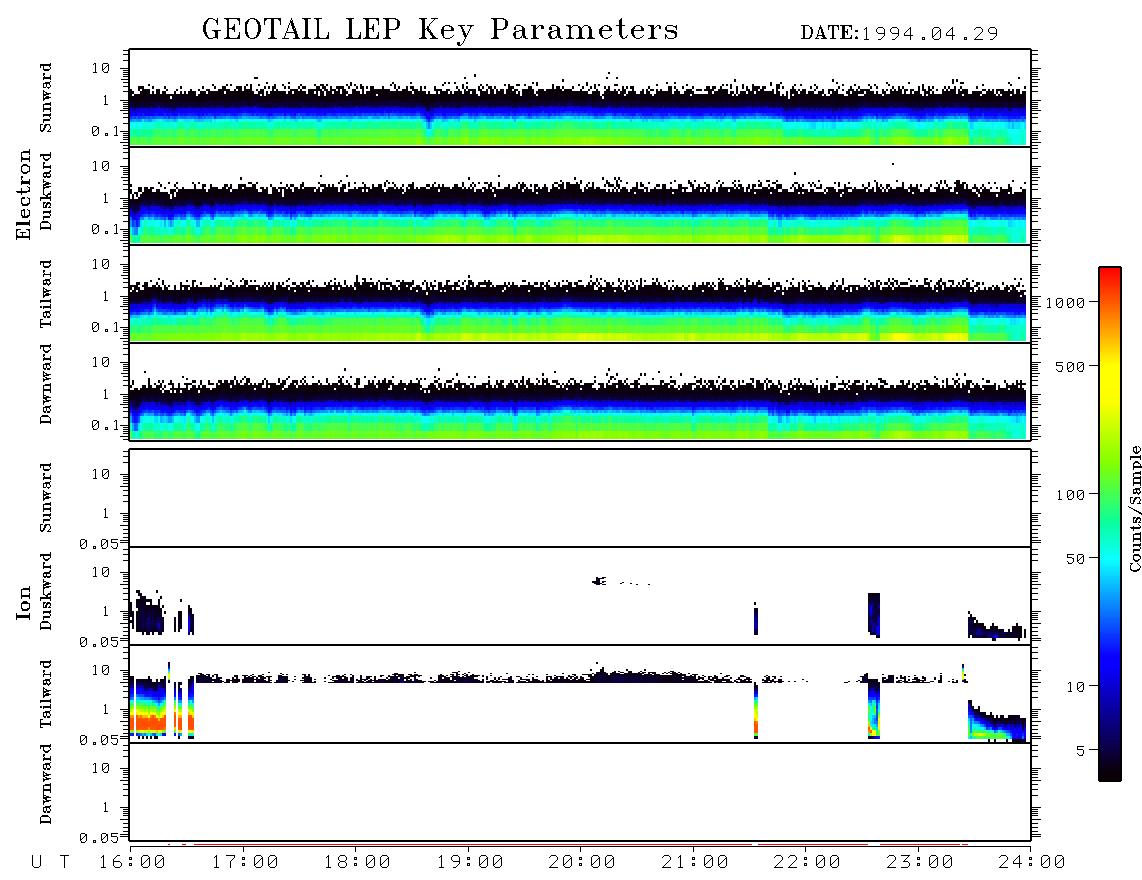This screenshot has width=1142, height=880.
Task: Click the 17:00 time axis label
Action: pyautogui.click(x=245, y=862)
